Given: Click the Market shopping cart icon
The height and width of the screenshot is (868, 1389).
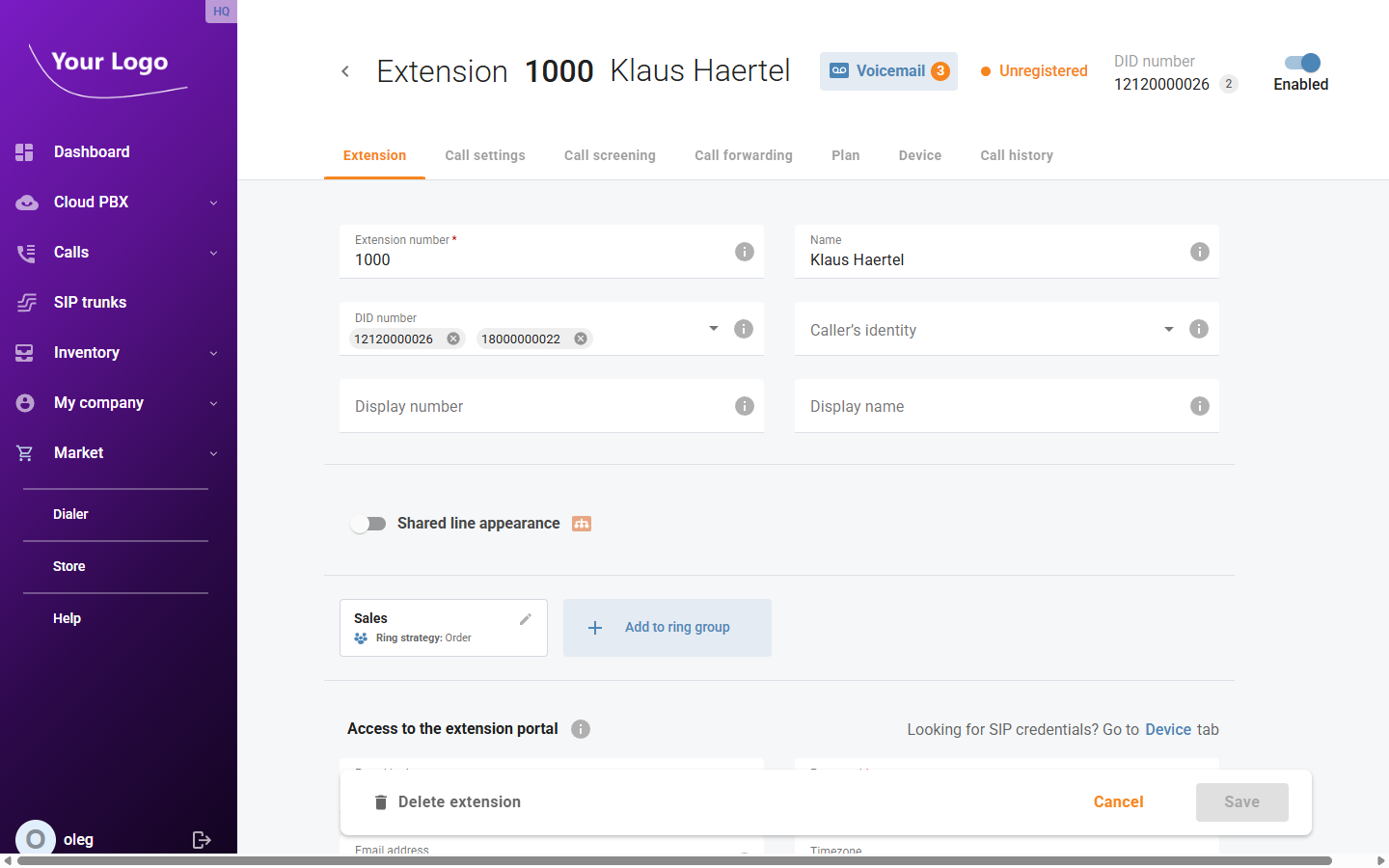Looking at the screenshot, I should pos(25,452).
